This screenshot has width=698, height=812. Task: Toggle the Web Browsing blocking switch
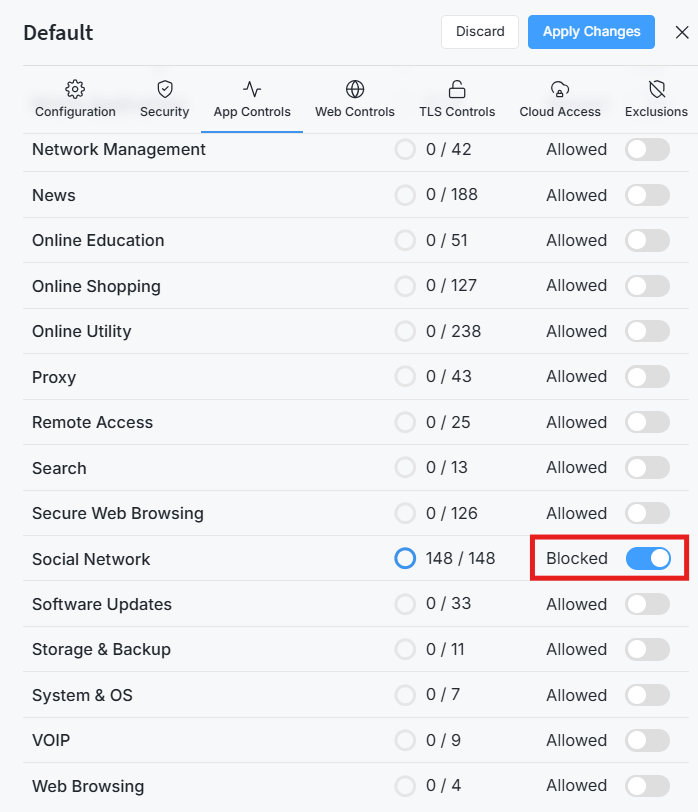pyautogui.click(x=647, y=786)
